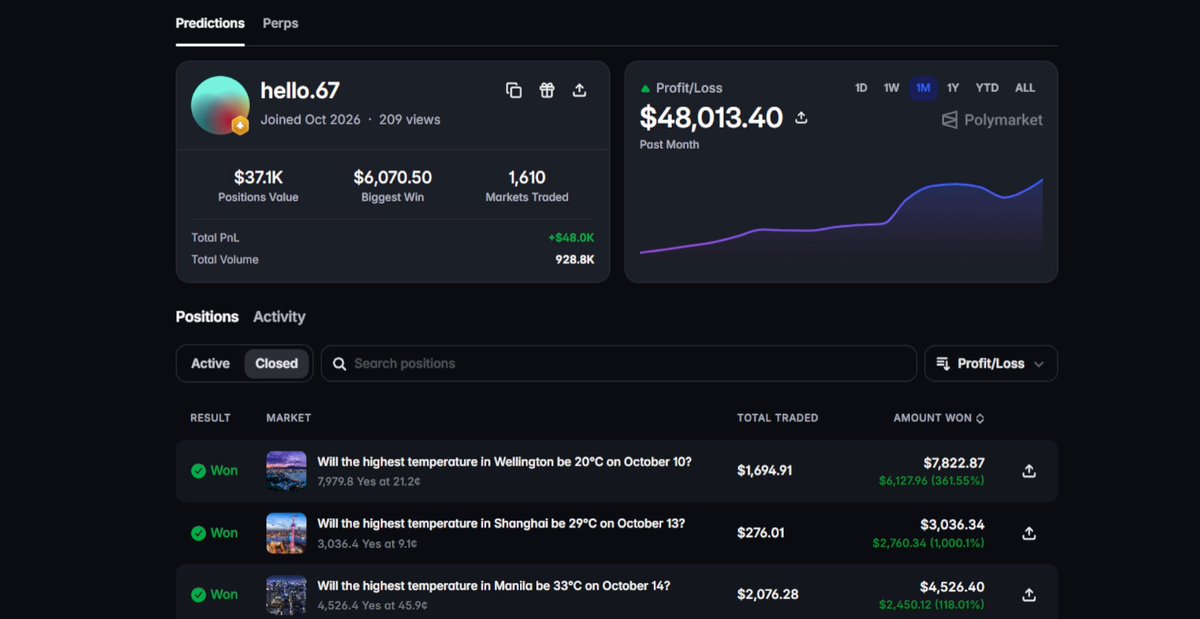Image resolution: width=1200 pixels, height=619 pixels.
Task: Set chart range to YTD
Action: click(x=987, y=88)
